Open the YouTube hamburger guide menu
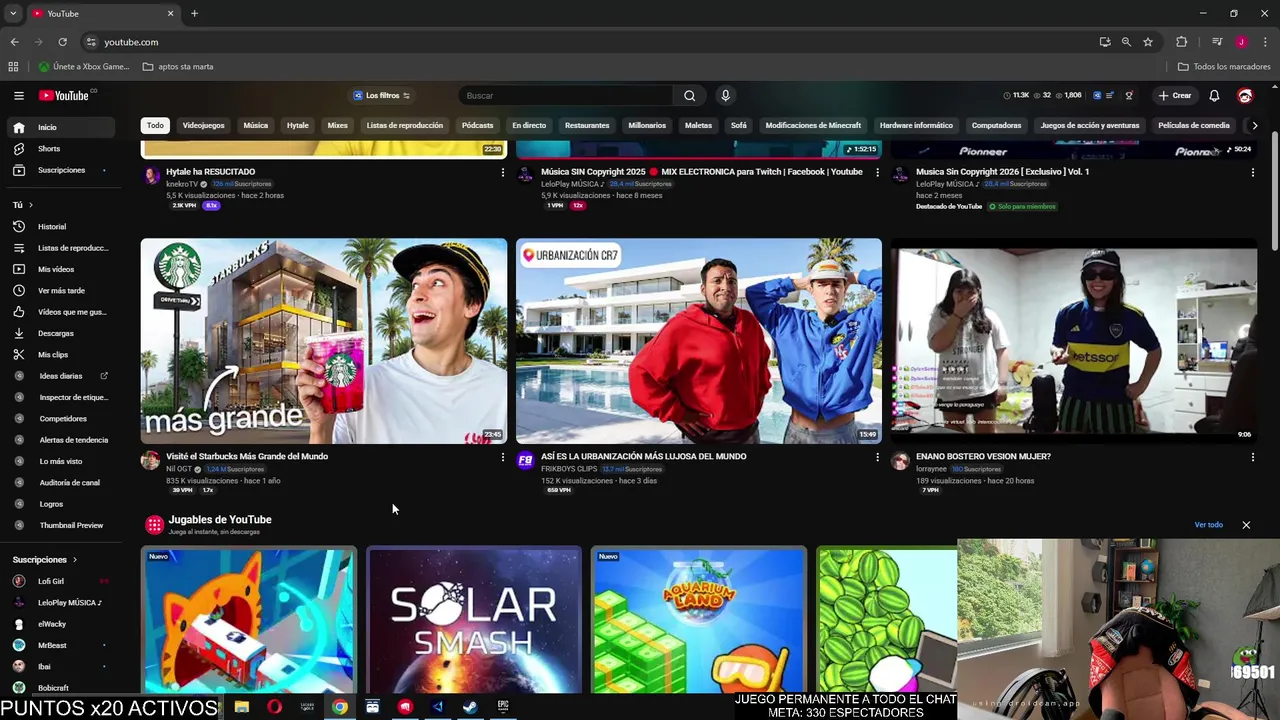The width and height of the screenshot is (1280, 720). (19, 96)
